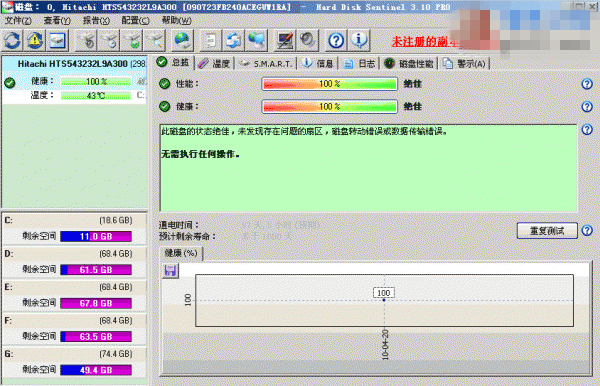Open the 查看 menu
This screenshot has width=600, height=386.
tap(57, 20)
